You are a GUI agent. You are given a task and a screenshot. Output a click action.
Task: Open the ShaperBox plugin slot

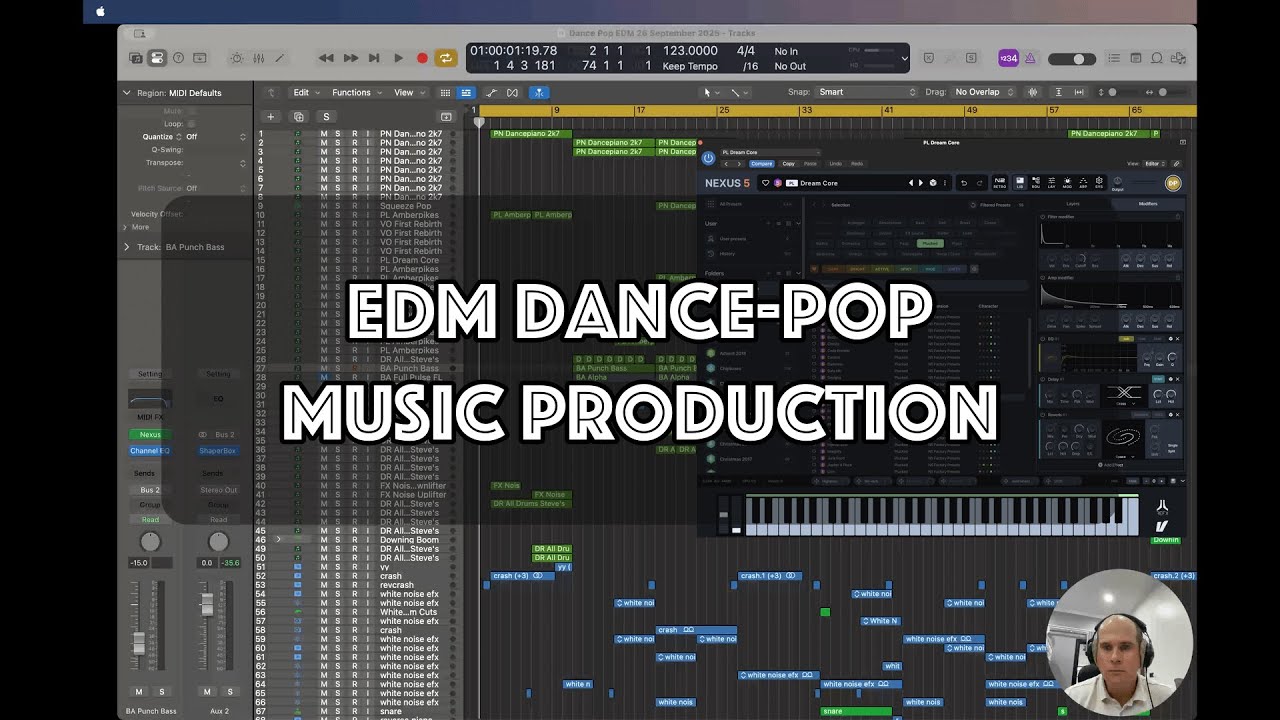click(x=217, y=451)
